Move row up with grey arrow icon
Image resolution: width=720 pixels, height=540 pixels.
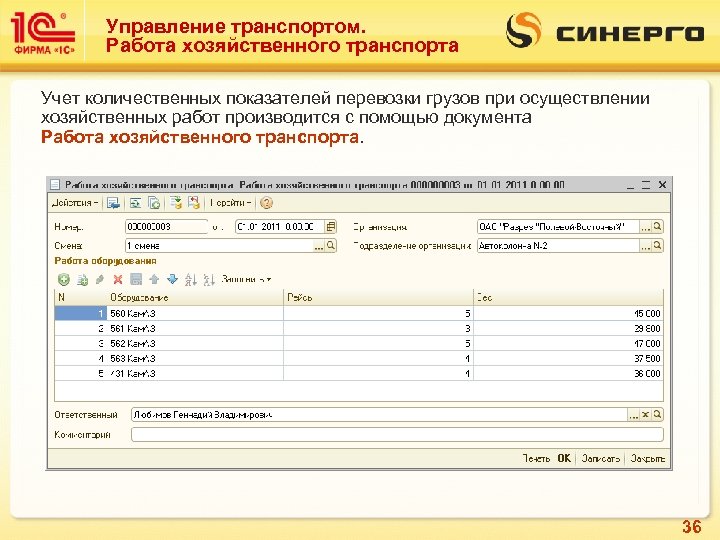coord(154,279)
